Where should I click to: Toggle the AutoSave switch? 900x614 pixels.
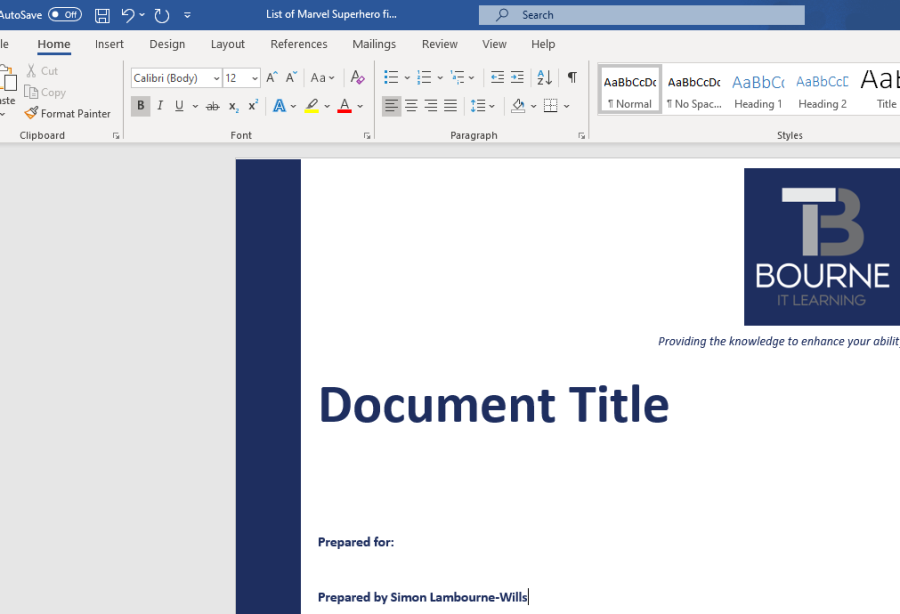pos(65,15)
